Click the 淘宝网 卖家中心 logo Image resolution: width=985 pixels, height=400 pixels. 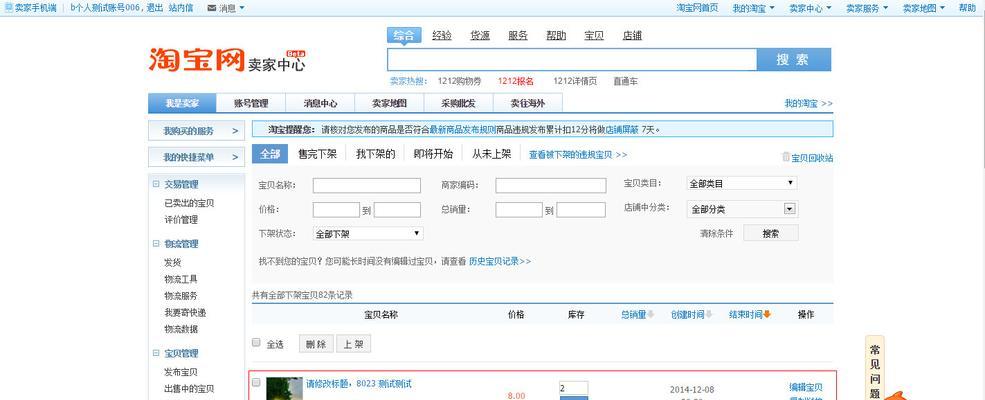[227, 60]
